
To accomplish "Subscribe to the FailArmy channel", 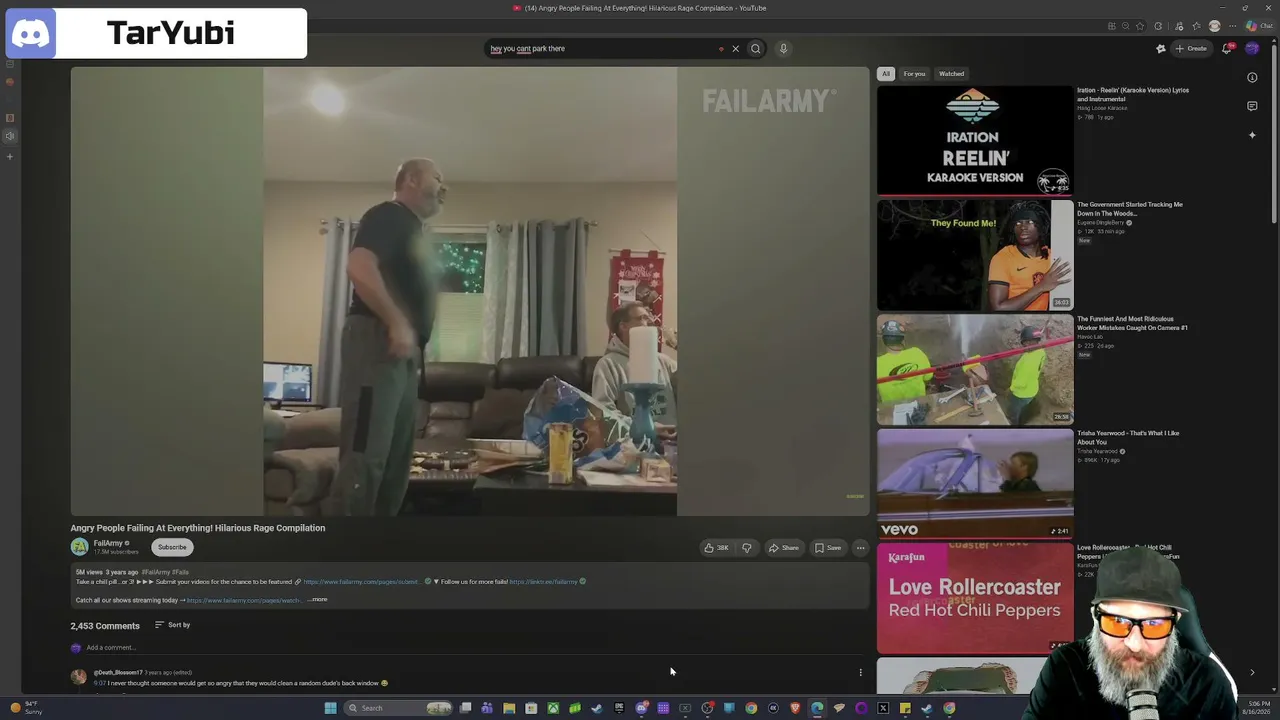I will point(172,547).
